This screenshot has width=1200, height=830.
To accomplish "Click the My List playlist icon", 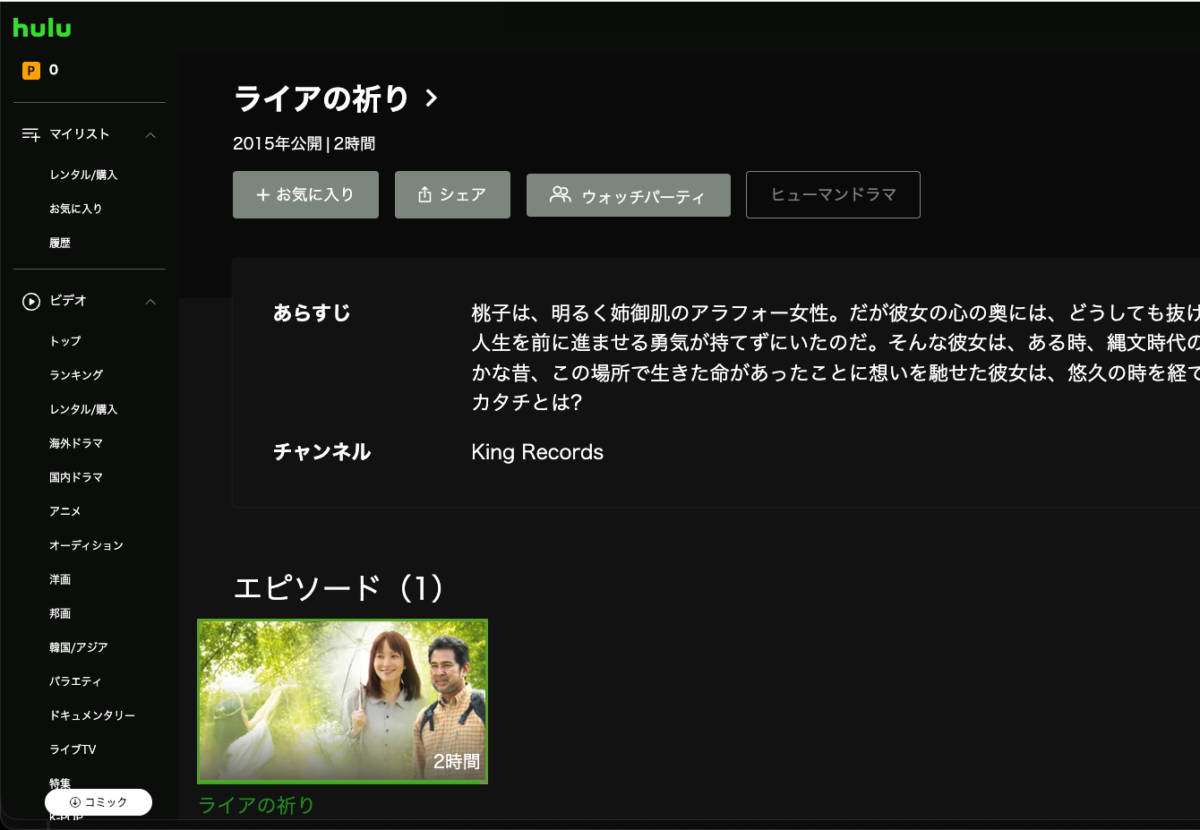I will 31,134.
